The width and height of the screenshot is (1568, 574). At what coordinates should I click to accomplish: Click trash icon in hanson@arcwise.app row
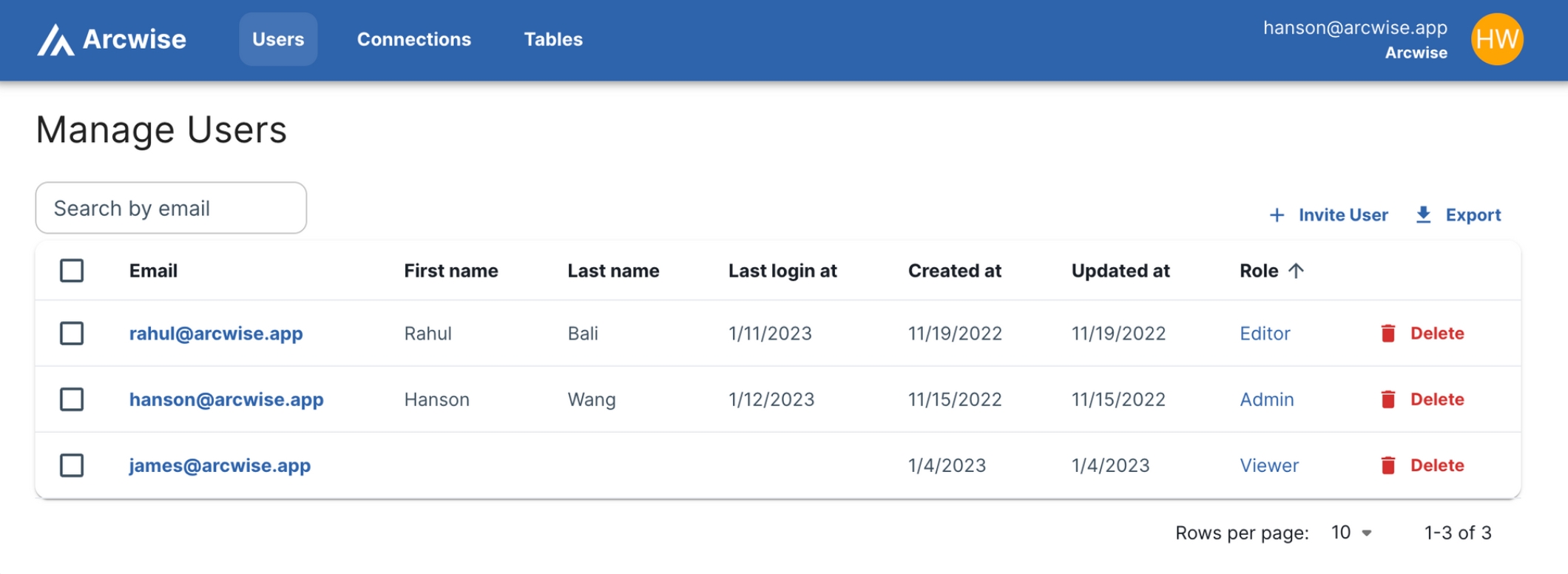pyautogui.click(x=1388, y=399)
